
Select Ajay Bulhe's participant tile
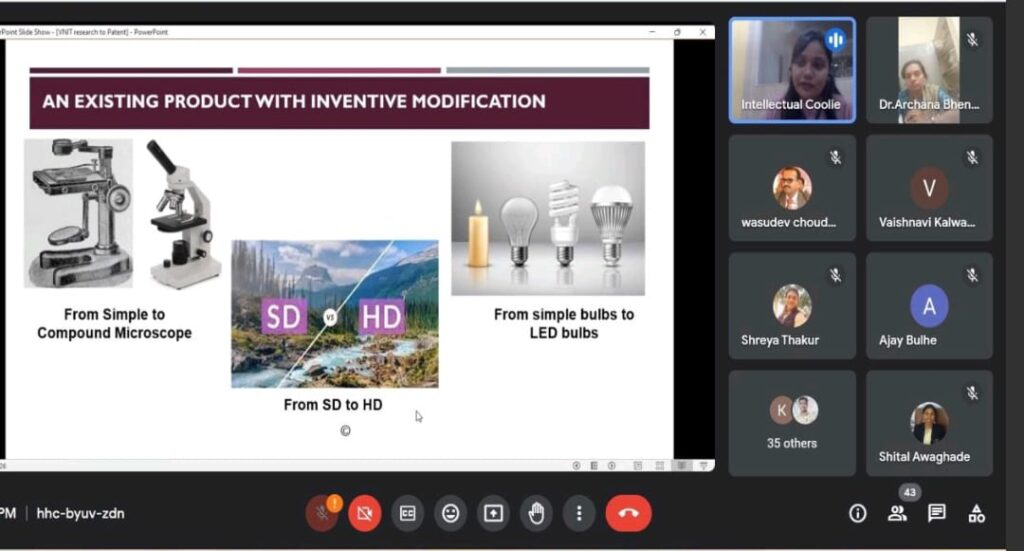(x=929, y=306)
